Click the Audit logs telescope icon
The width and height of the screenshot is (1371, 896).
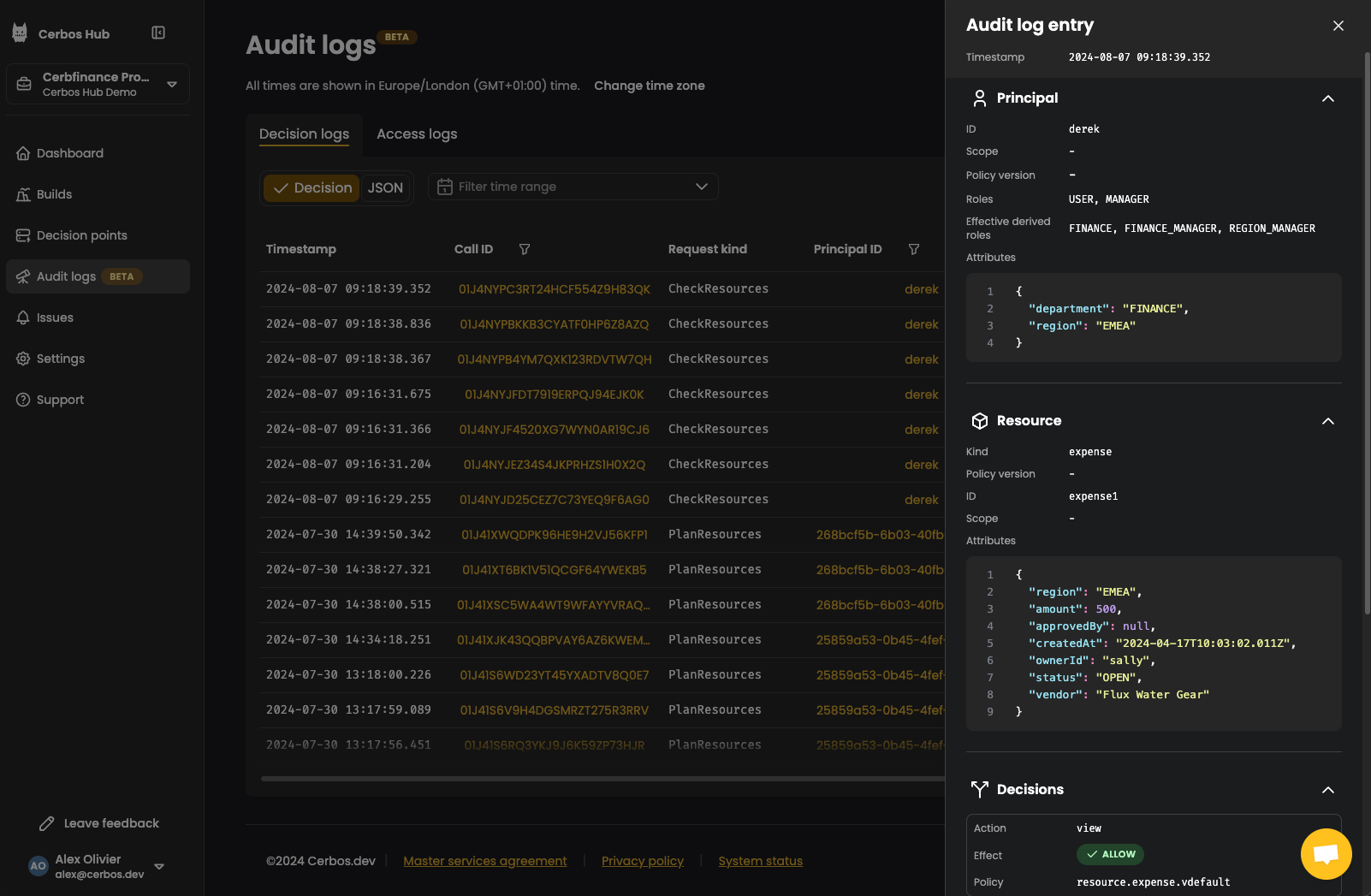(x=23, y=276)
